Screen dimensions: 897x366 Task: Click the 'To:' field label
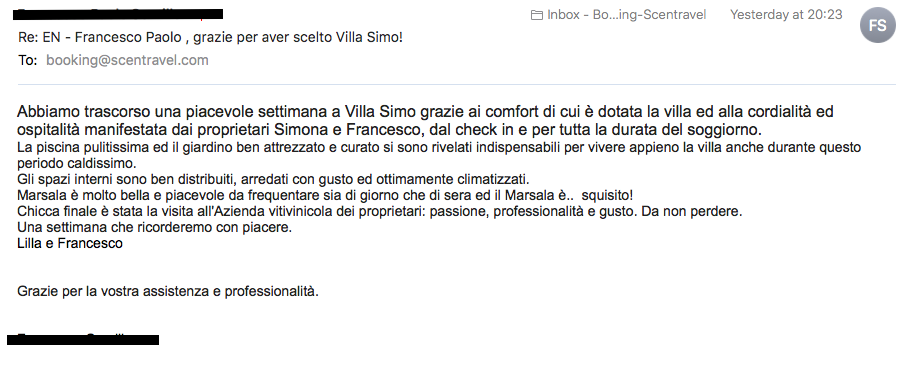tap(27, 60)
